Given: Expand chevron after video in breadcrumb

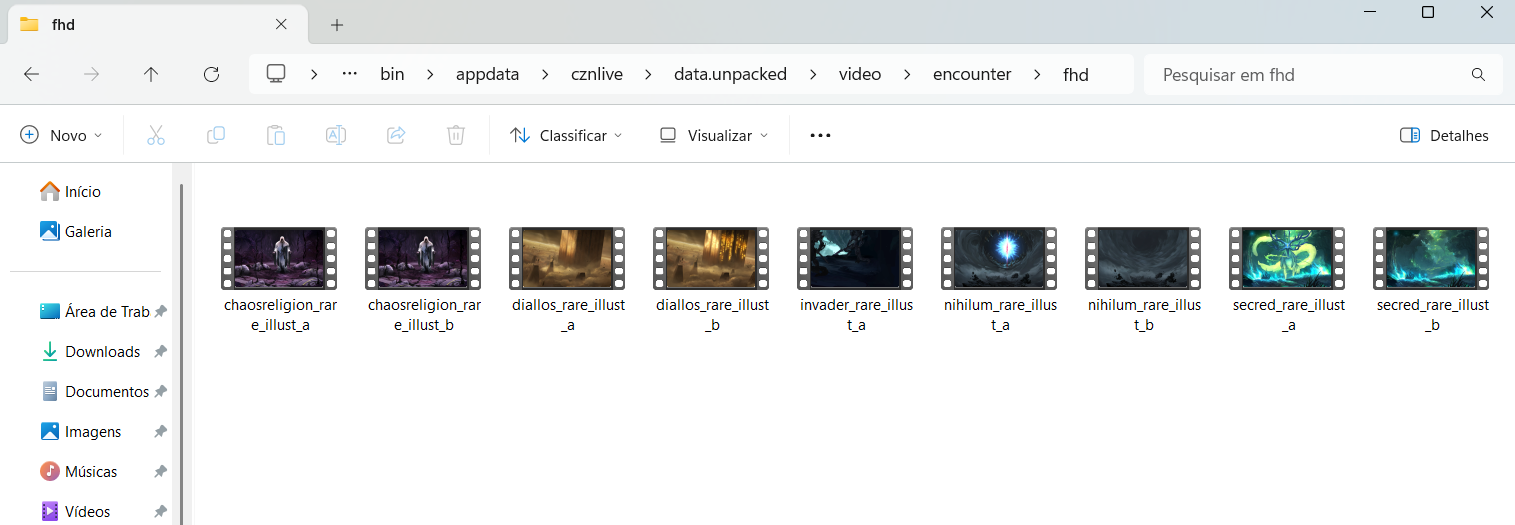Looking at the screenshot, I should click(x=907, y=74).
